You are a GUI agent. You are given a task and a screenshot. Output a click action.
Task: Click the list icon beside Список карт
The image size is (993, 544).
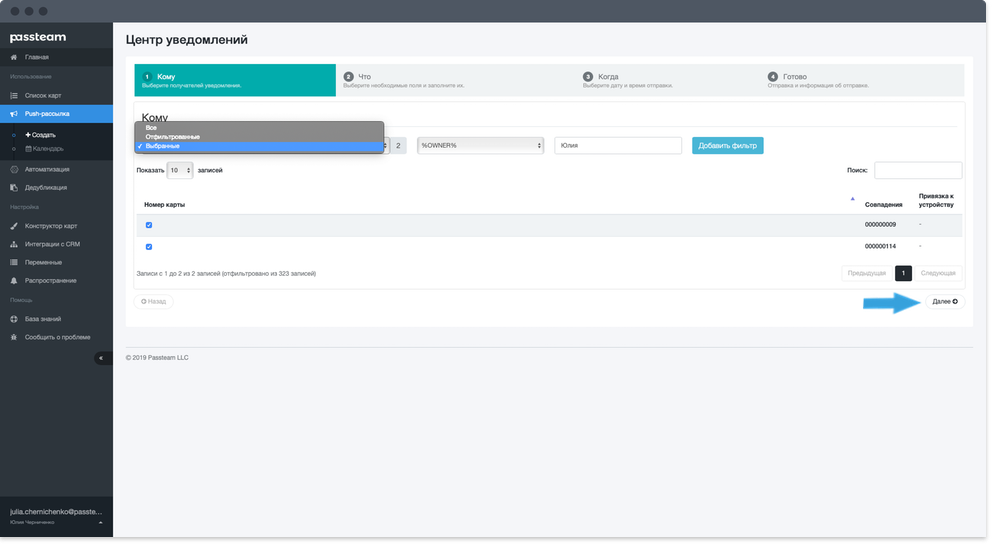coord(14,96)
